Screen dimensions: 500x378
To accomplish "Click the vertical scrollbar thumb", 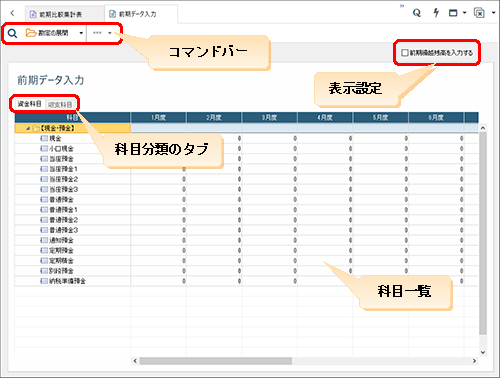I will [x=483, y=233].
